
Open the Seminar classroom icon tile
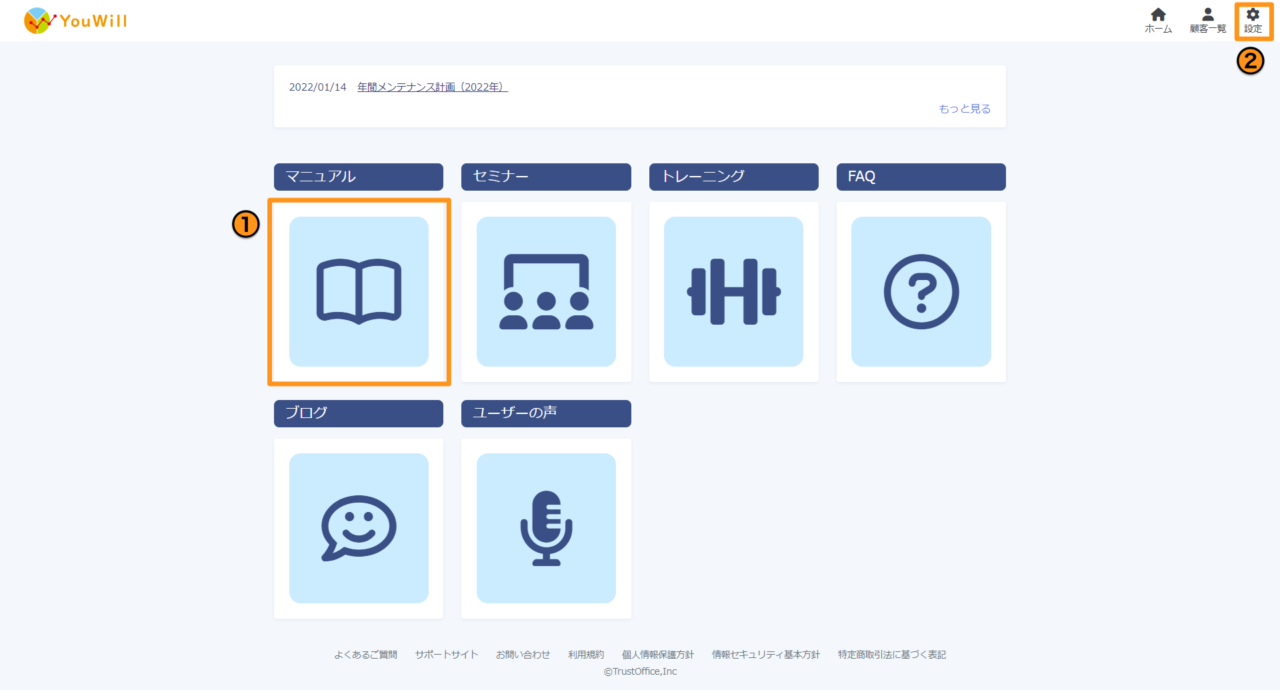pyautogui.click(x=546, y=291)
